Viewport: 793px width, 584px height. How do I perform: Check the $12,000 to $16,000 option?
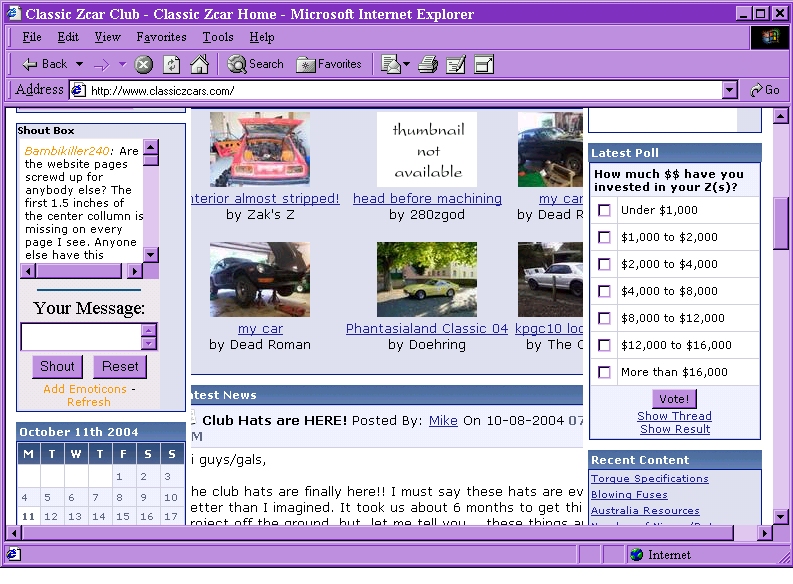coord(604,345)
